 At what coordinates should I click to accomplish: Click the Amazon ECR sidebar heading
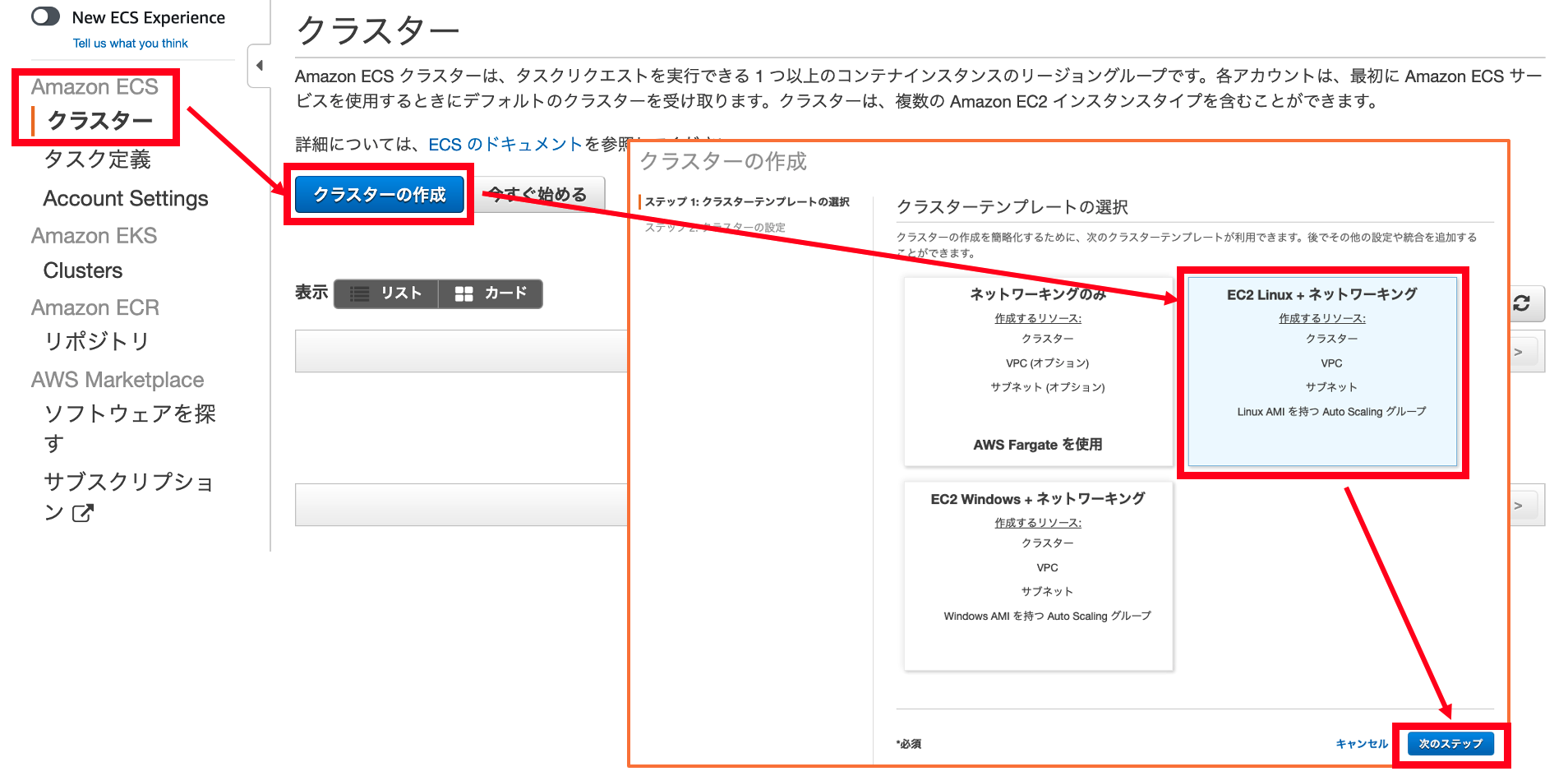[95, 307]
